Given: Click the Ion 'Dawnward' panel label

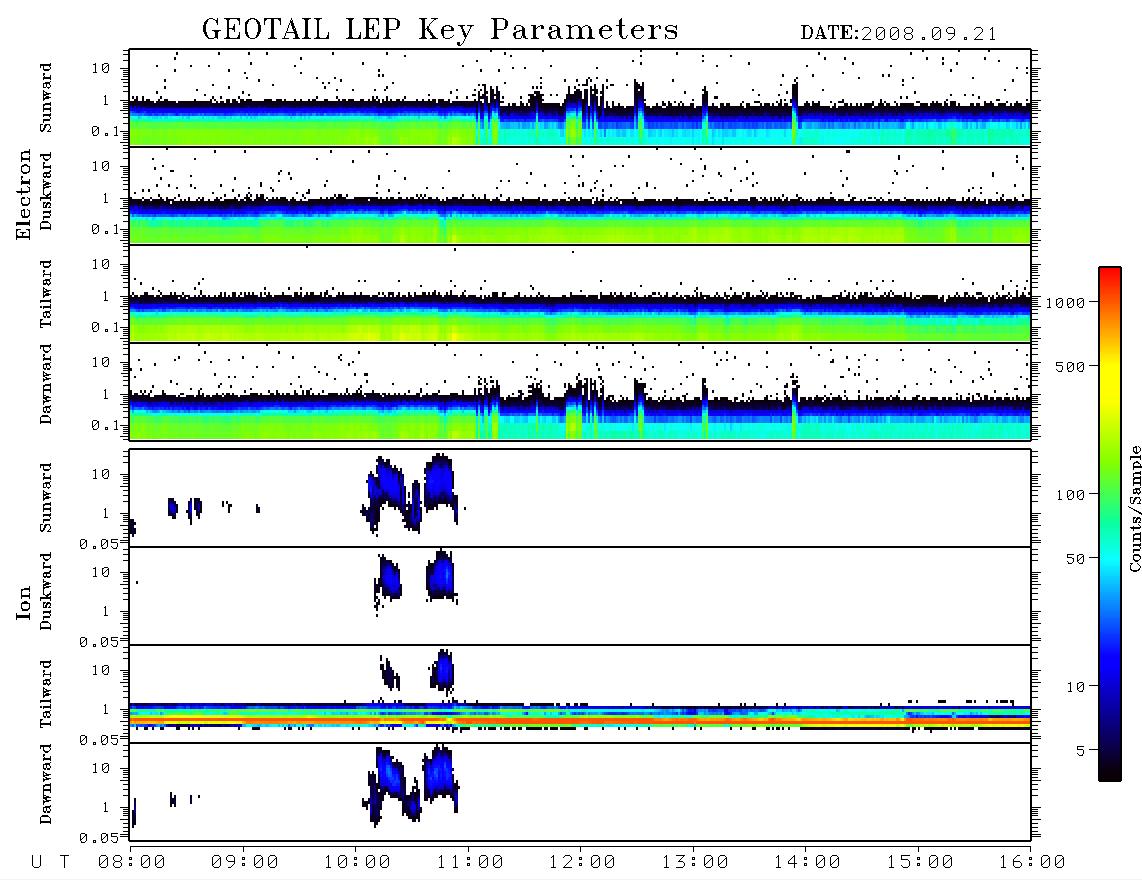Looking at the screenshot, I should [x=46, y=784].
